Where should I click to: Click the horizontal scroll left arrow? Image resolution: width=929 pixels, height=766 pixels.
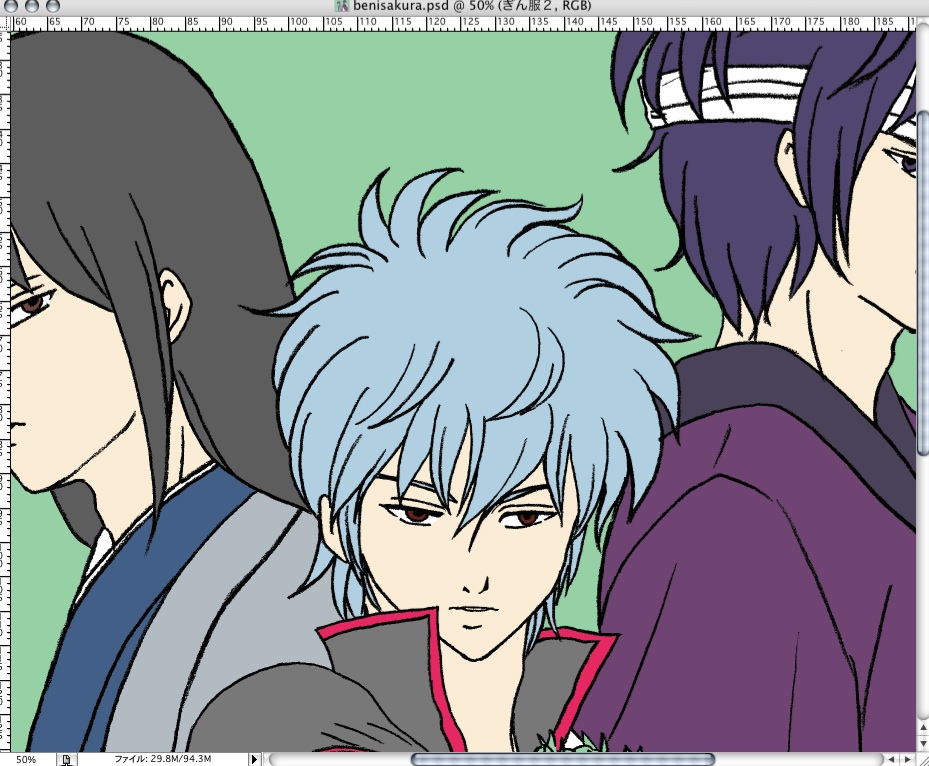click(891, 759)
